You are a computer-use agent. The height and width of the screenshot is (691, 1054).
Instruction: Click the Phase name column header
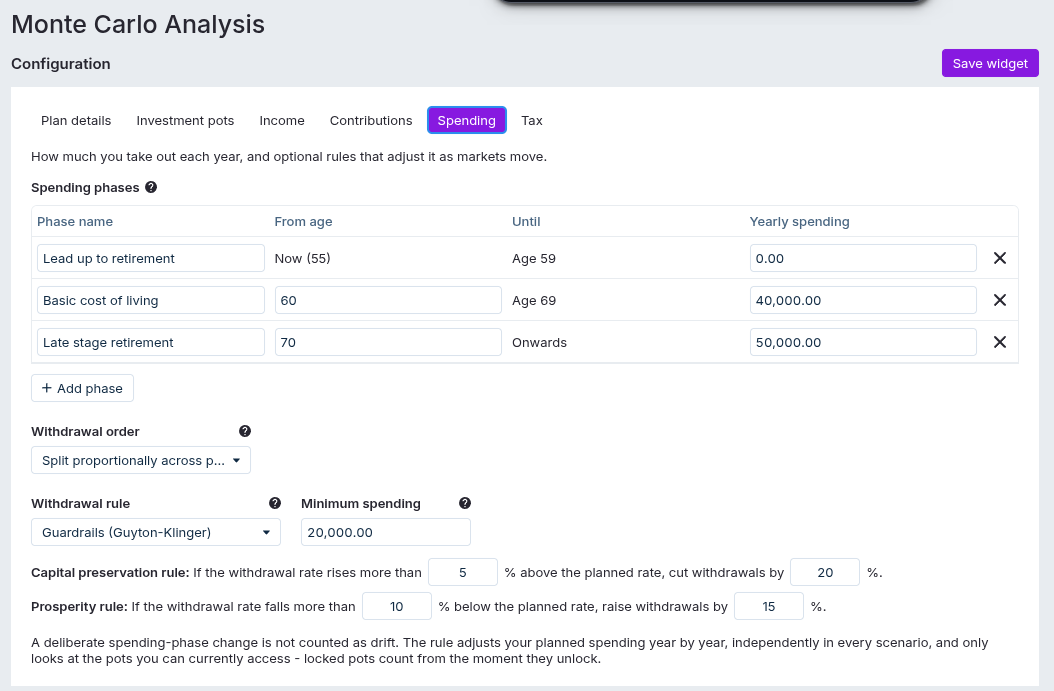click(x=75, y=222)
